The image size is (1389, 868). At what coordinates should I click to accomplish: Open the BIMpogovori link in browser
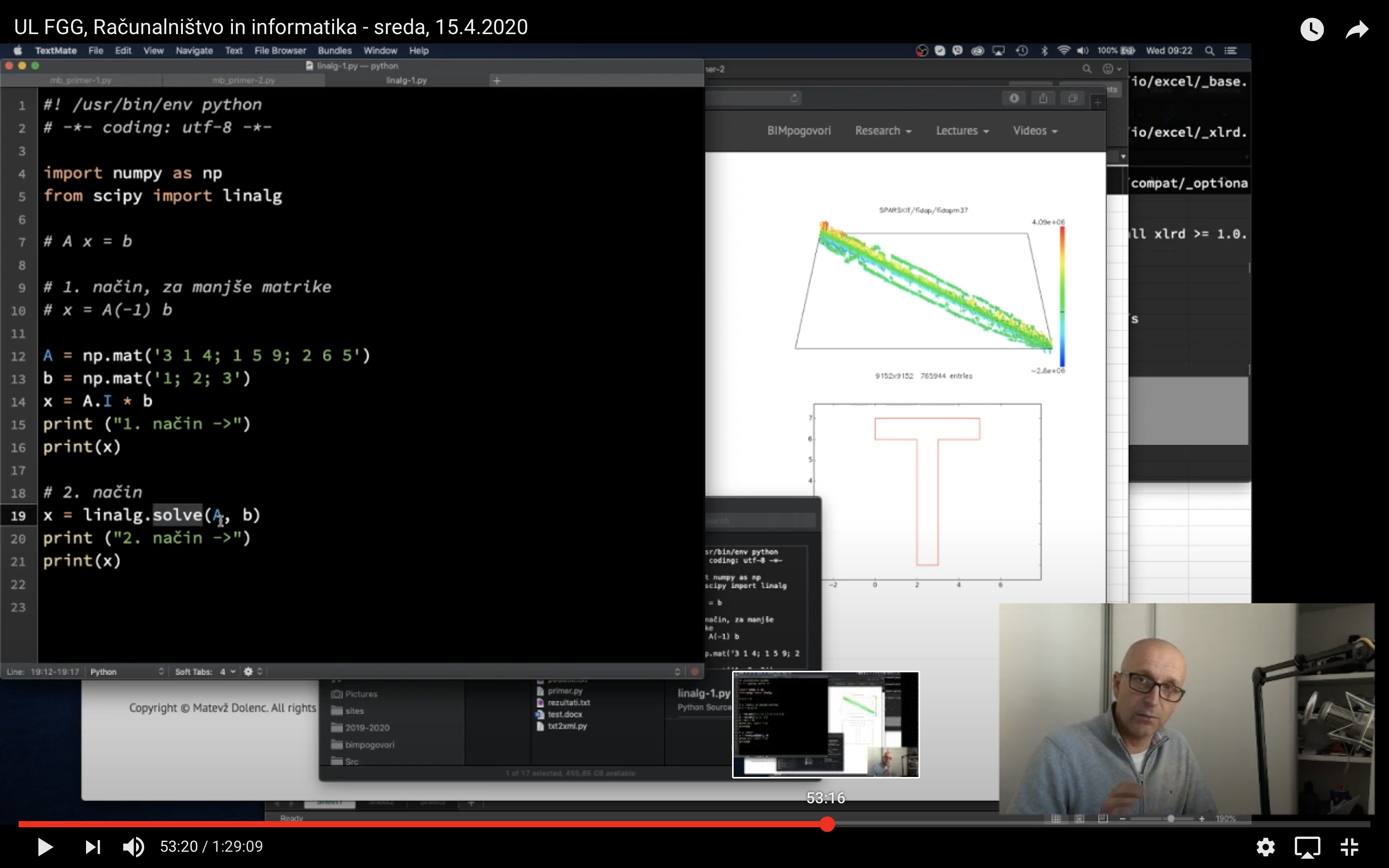click(x=799, y=131)
